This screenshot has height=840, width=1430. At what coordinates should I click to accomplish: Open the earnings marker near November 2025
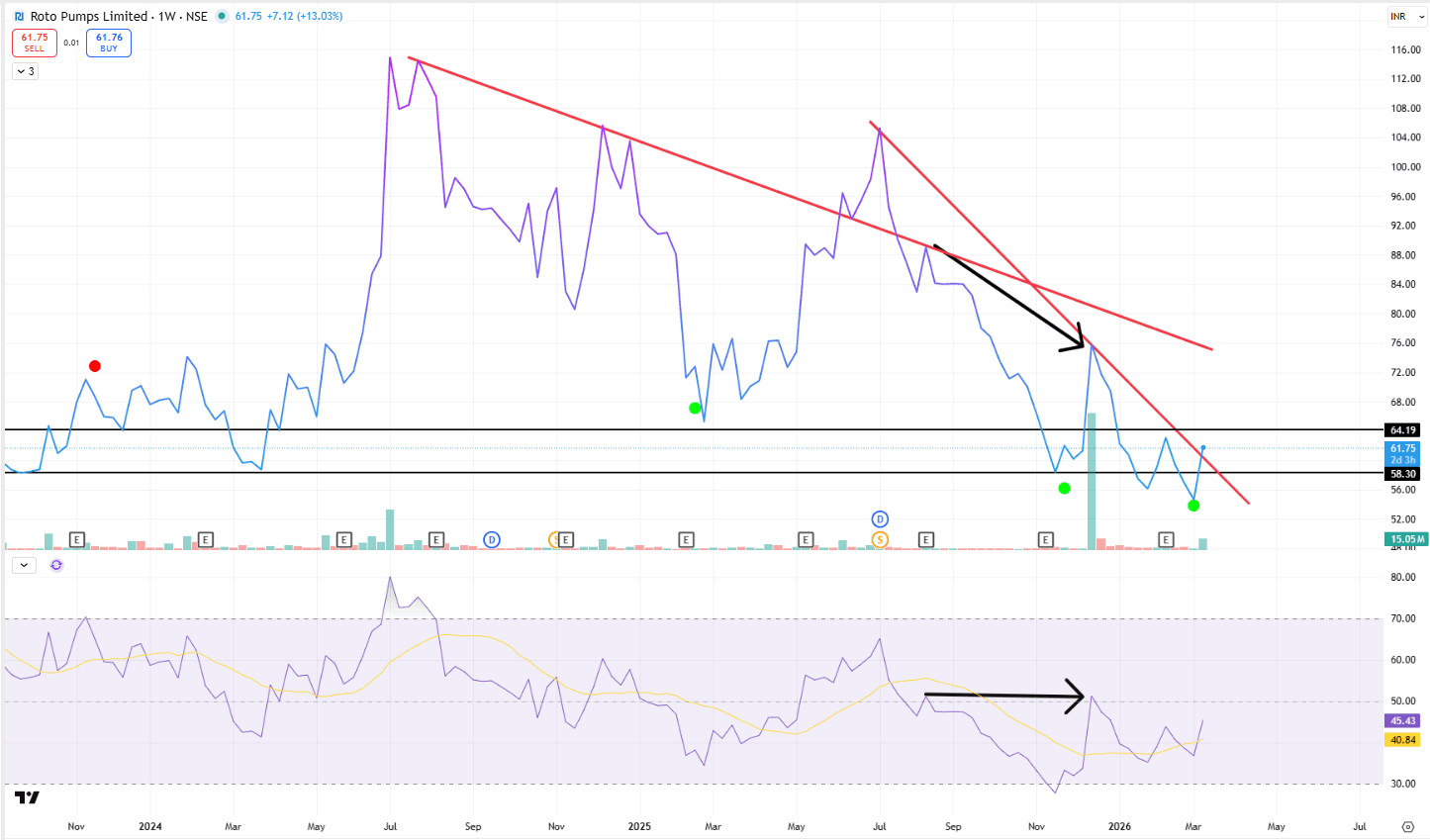(x=1046, y=539)
